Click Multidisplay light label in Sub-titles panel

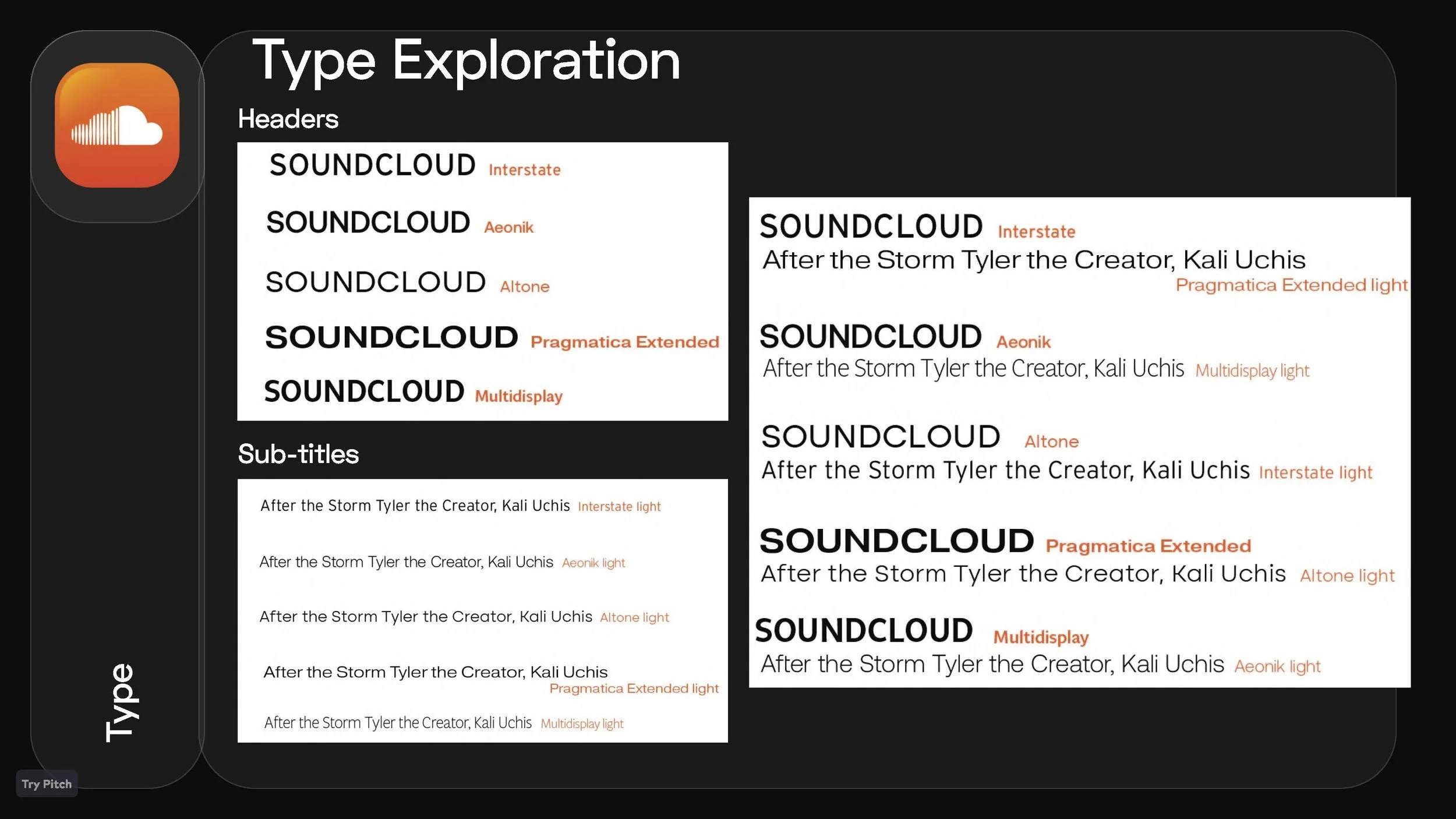(582, 723)
